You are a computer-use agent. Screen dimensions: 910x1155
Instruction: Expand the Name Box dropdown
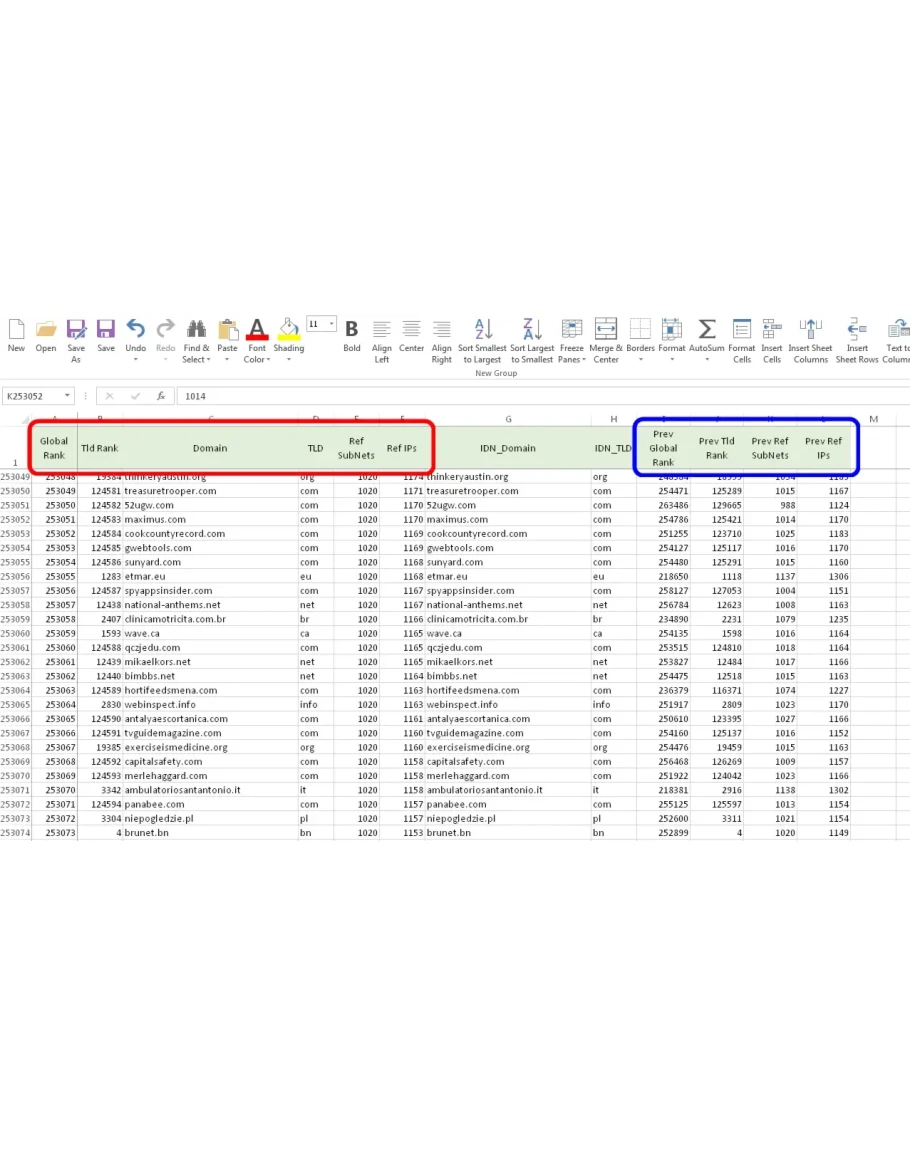click(x=67, y=396)
